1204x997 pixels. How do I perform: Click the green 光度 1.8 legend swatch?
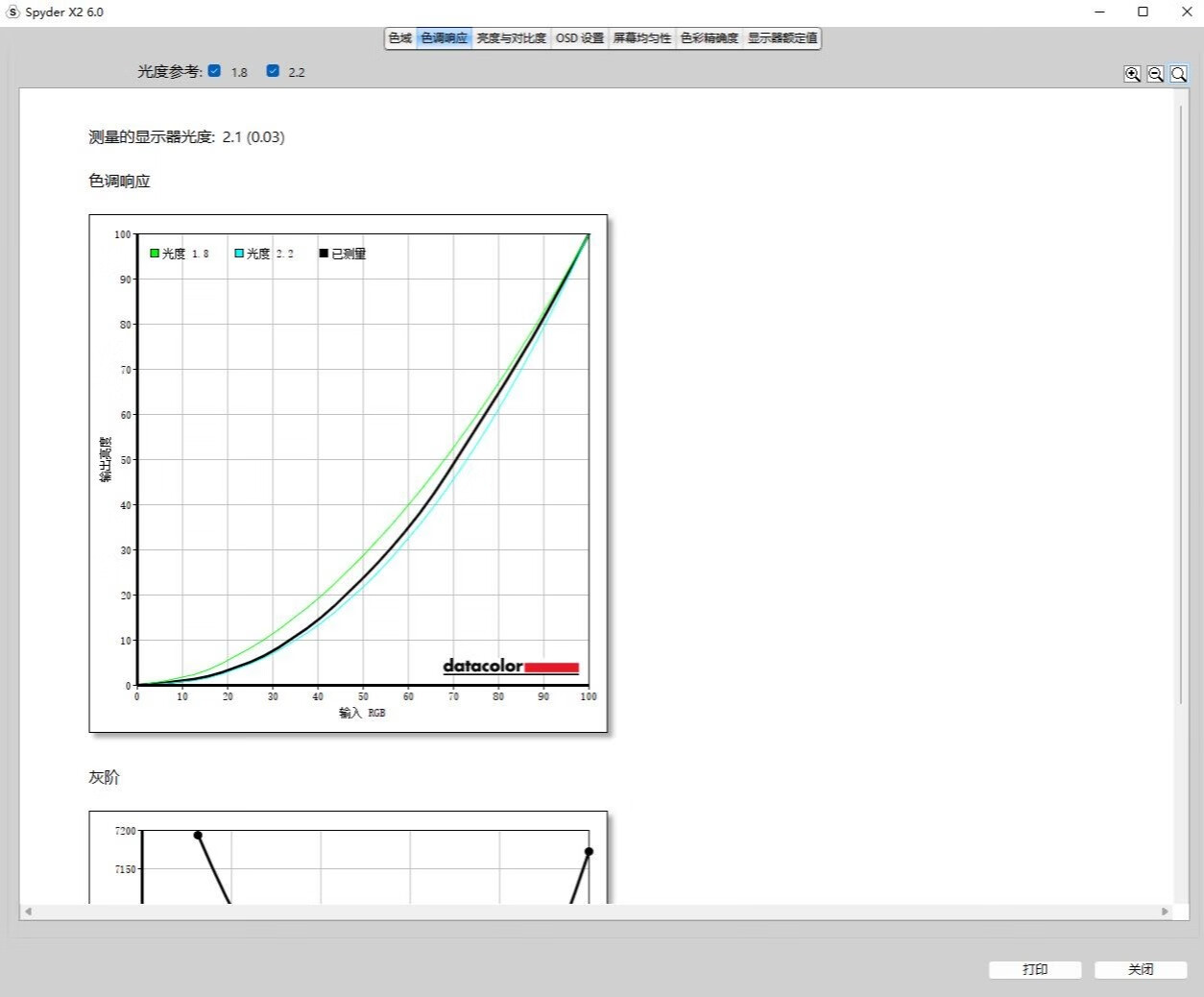(155, 254)
